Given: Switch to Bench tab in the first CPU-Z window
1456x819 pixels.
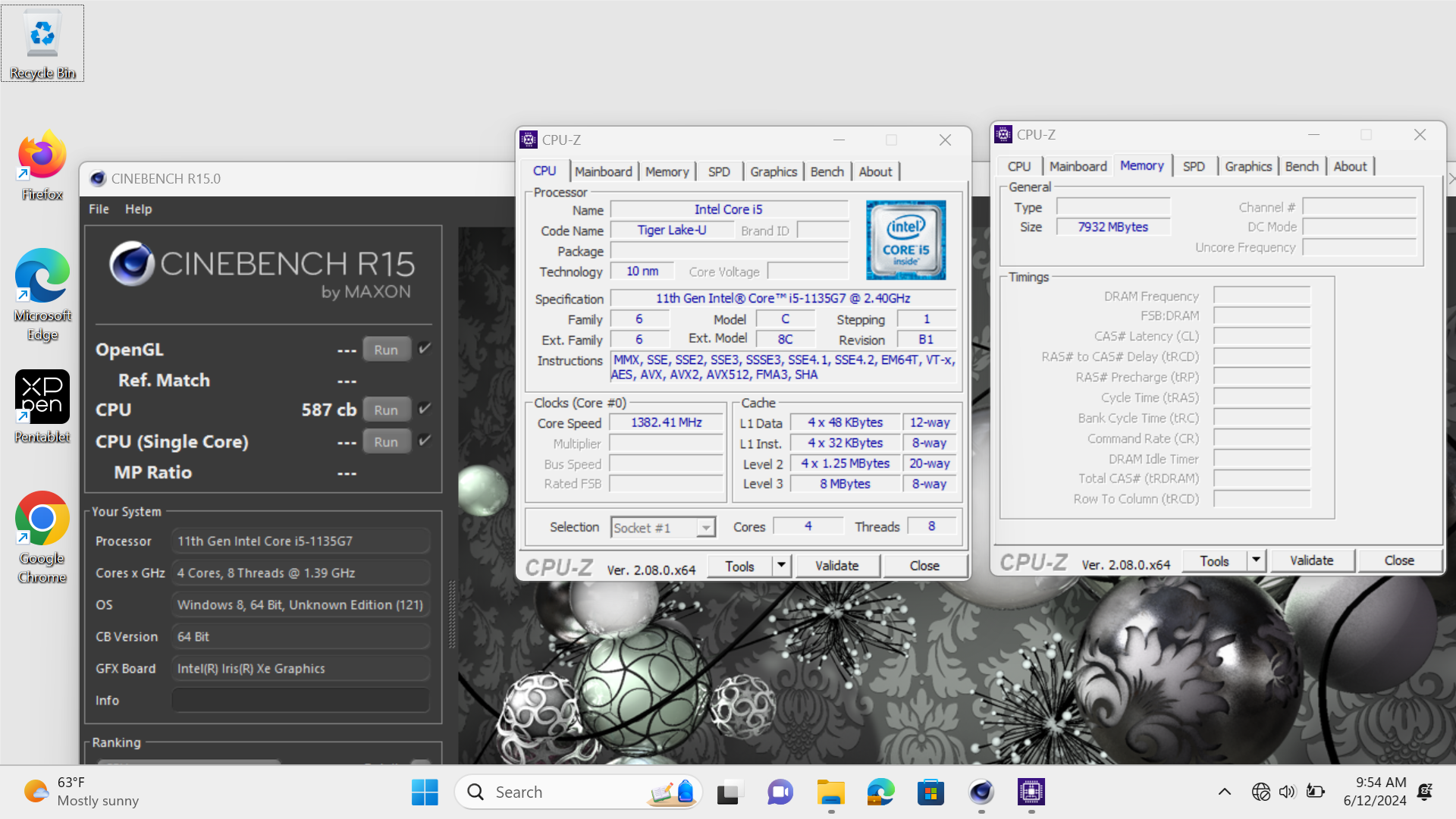Looking at the screenshot, I should coord(827,171).
